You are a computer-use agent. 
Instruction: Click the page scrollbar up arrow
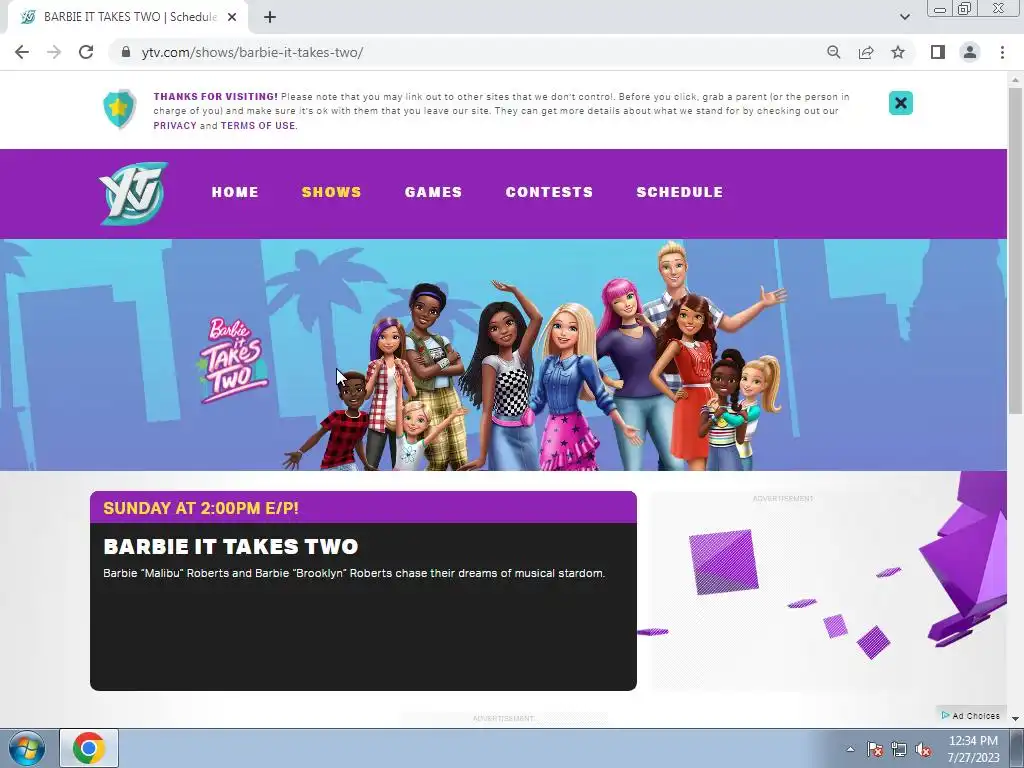click(1015, 80)
